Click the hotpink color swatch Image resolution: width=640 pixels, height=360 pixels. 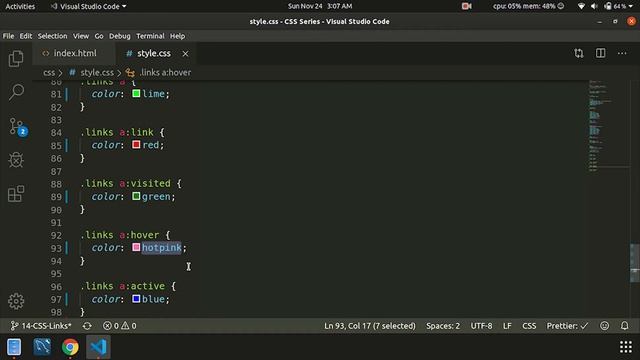coord(136,247)
